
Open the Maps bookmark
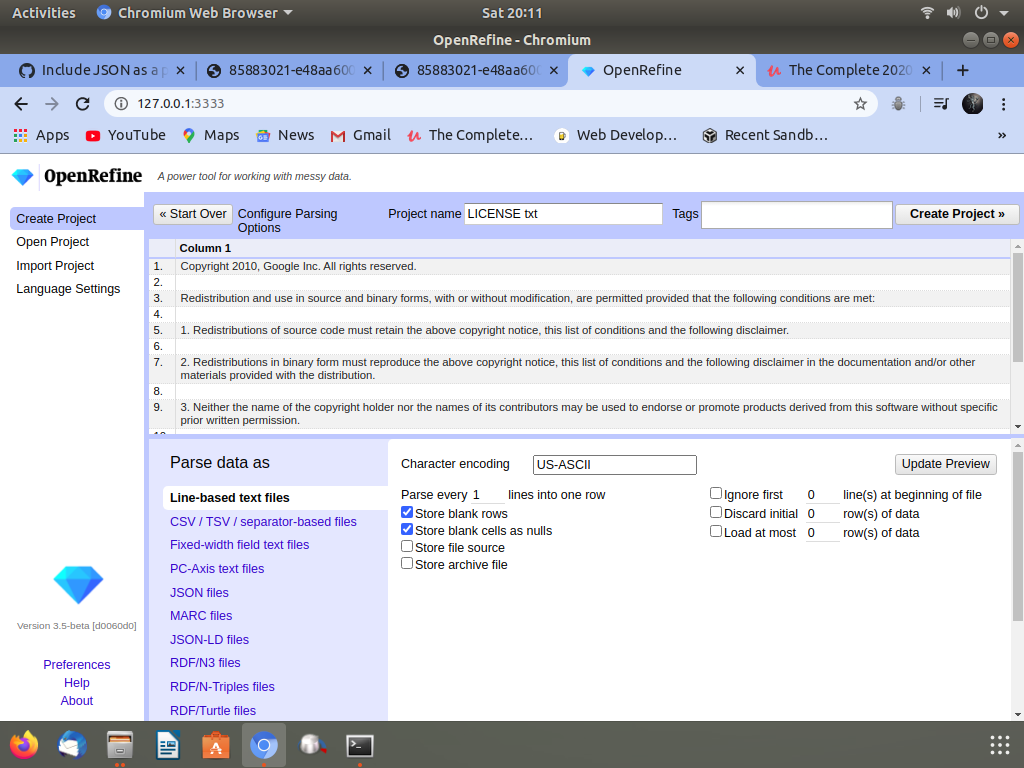tap(210, 135)
